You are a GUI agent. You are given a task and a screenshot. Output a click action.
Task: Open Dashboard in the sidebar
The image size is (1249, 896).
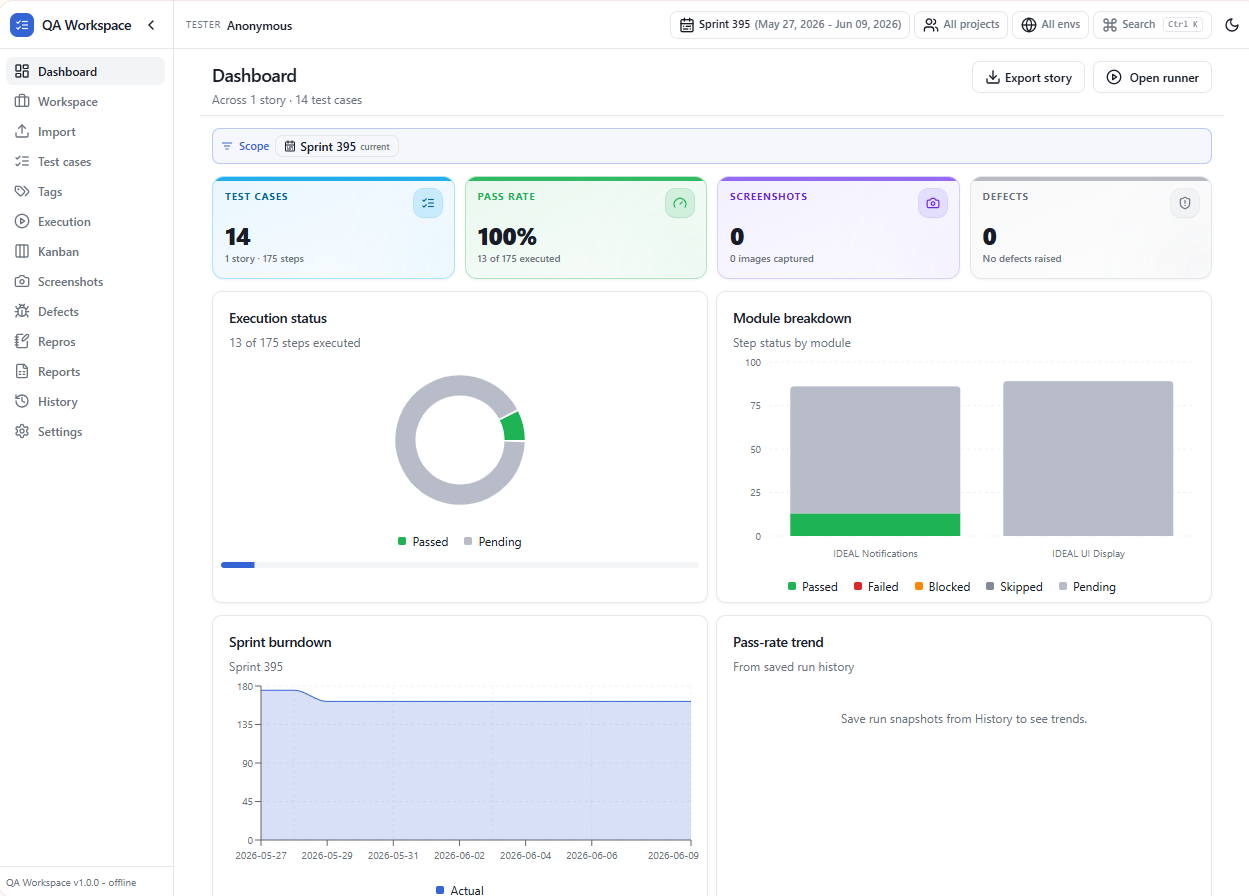[85, 71]
